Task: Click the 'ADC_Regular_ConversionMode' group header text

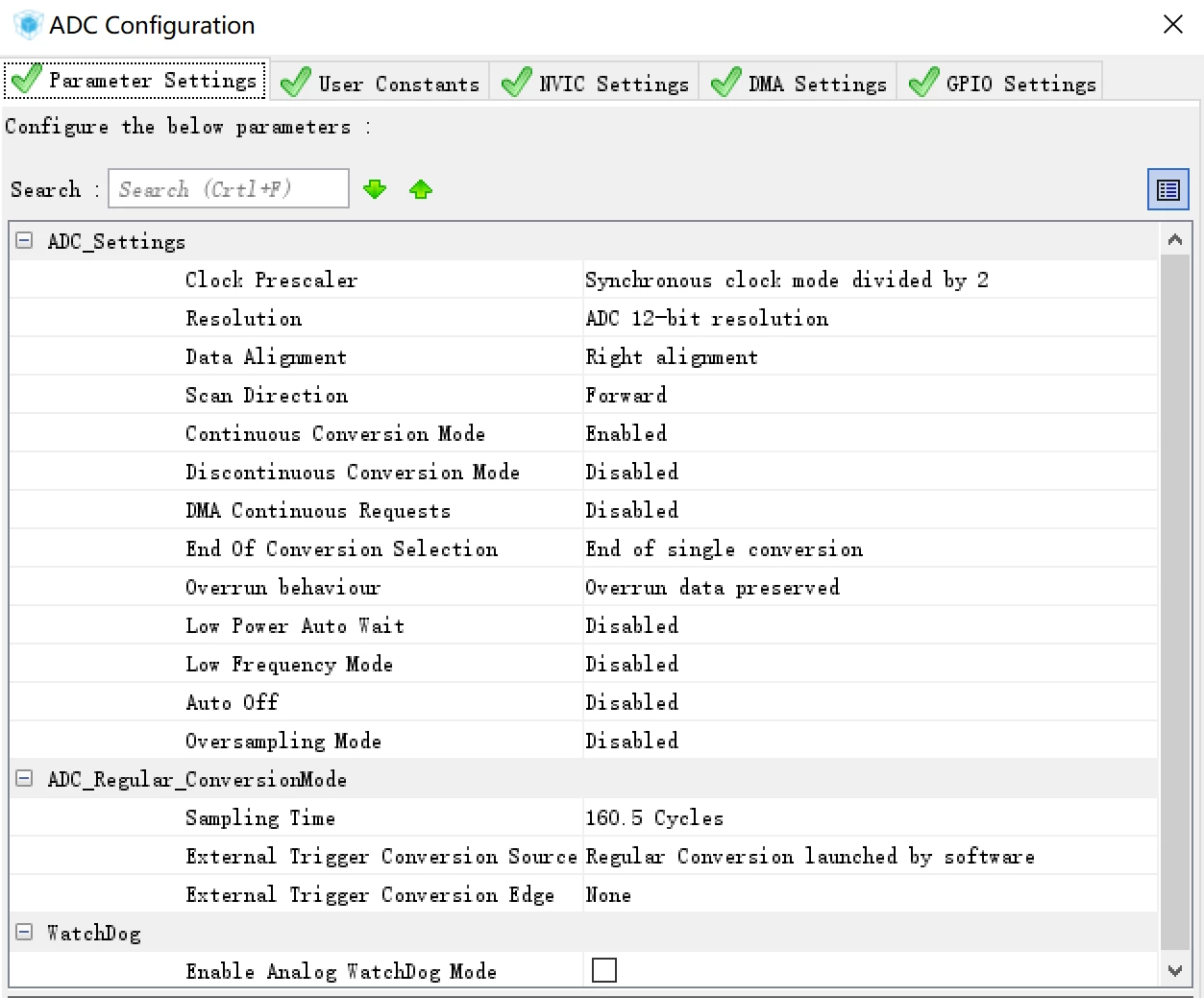Action: [x=197, y=779]
